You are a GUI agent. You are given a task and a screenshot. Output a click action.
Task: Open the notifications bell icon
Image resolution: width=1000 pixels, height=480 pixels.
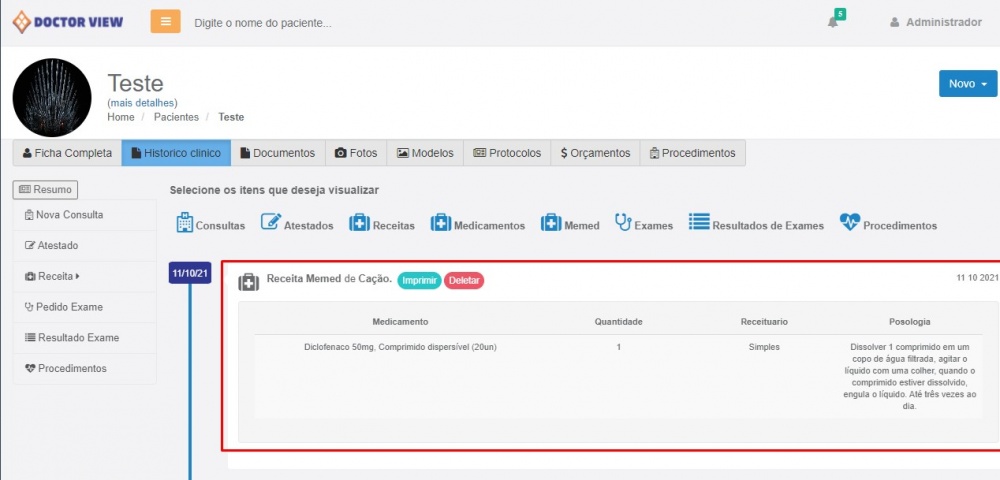click(833, 22)
